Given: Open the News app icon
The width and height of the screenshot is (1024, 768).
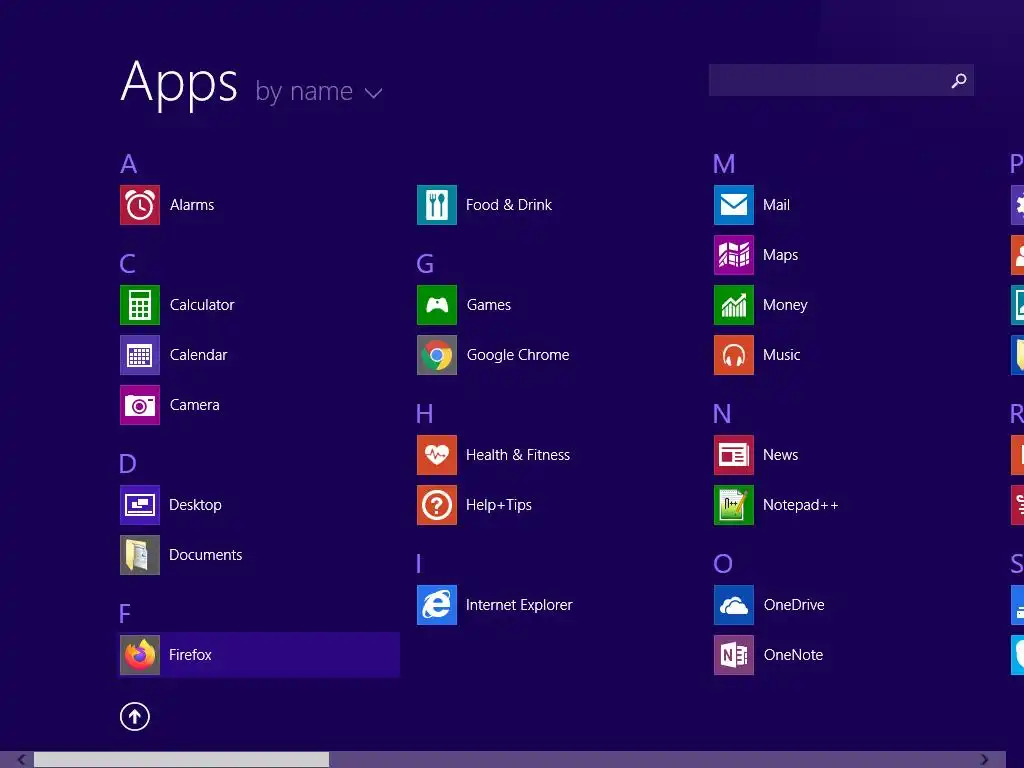Looking at the screenshot, I should coord(734,455).
